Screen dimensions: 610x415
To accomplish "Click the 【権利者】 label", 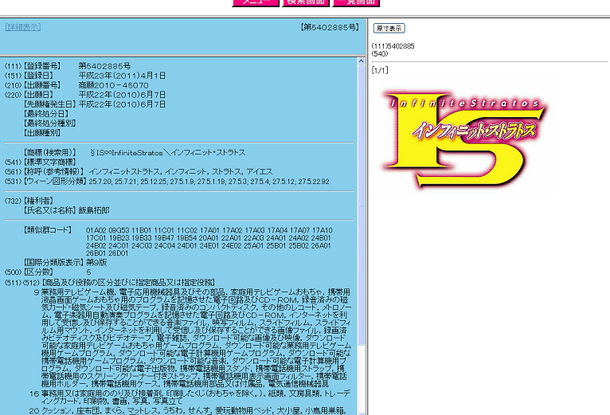I will 39,201.
